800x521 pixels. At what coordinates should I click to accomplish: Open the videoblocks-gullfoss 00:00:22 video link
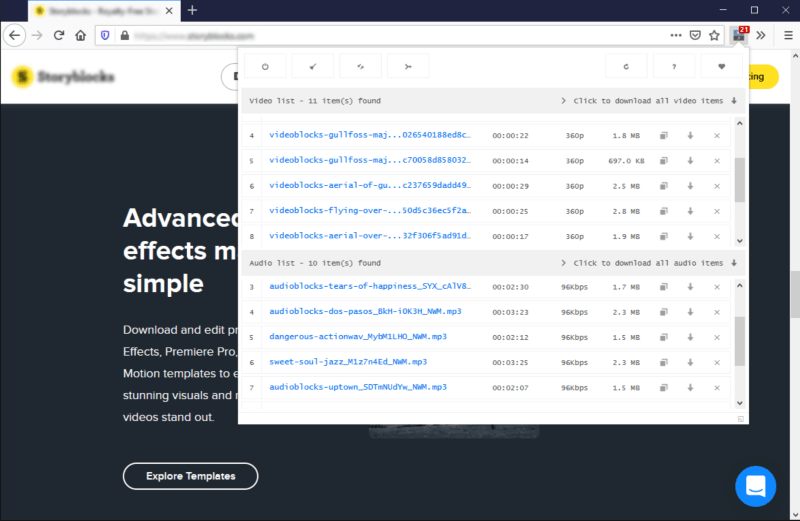370,135
